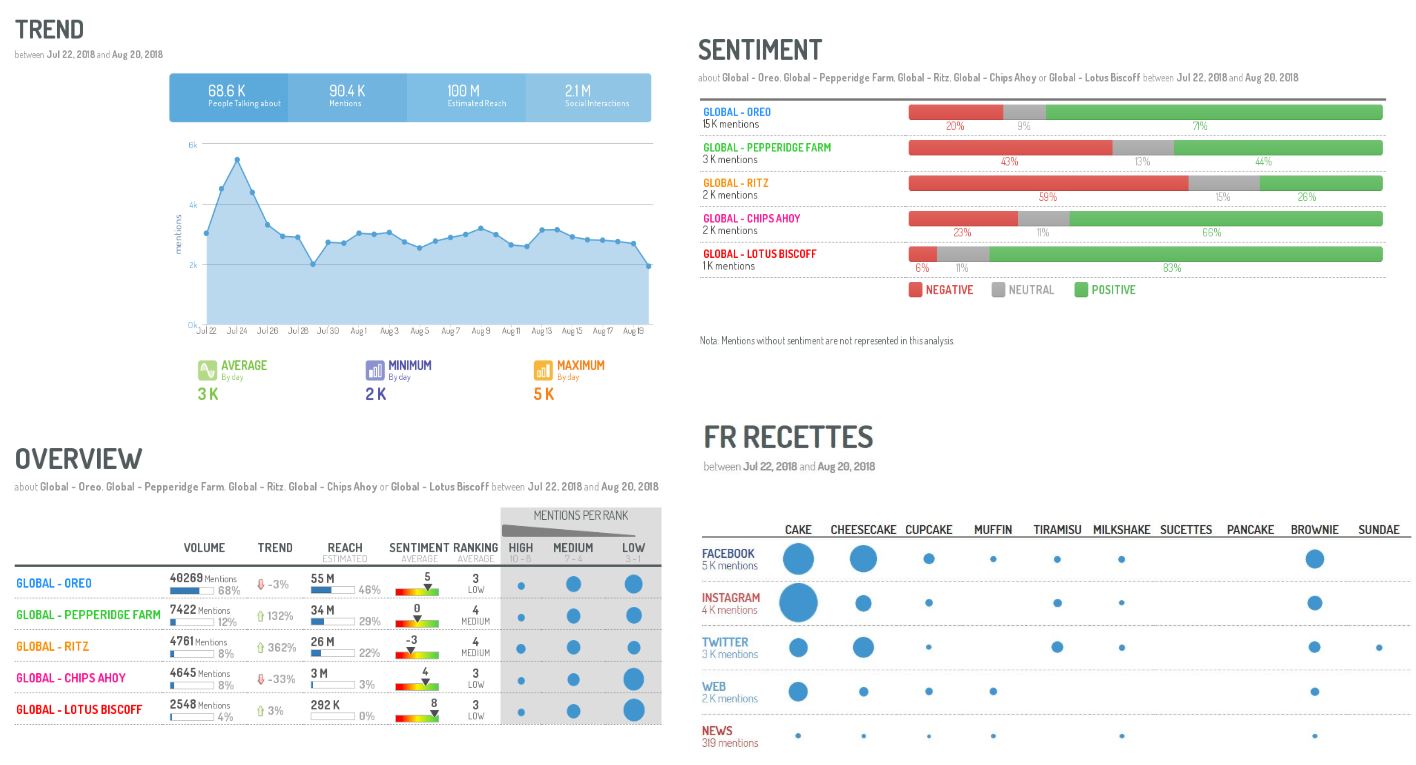Click the red down arrow beside -33% trend
1416x765 pixels.
tap(261, 679)
